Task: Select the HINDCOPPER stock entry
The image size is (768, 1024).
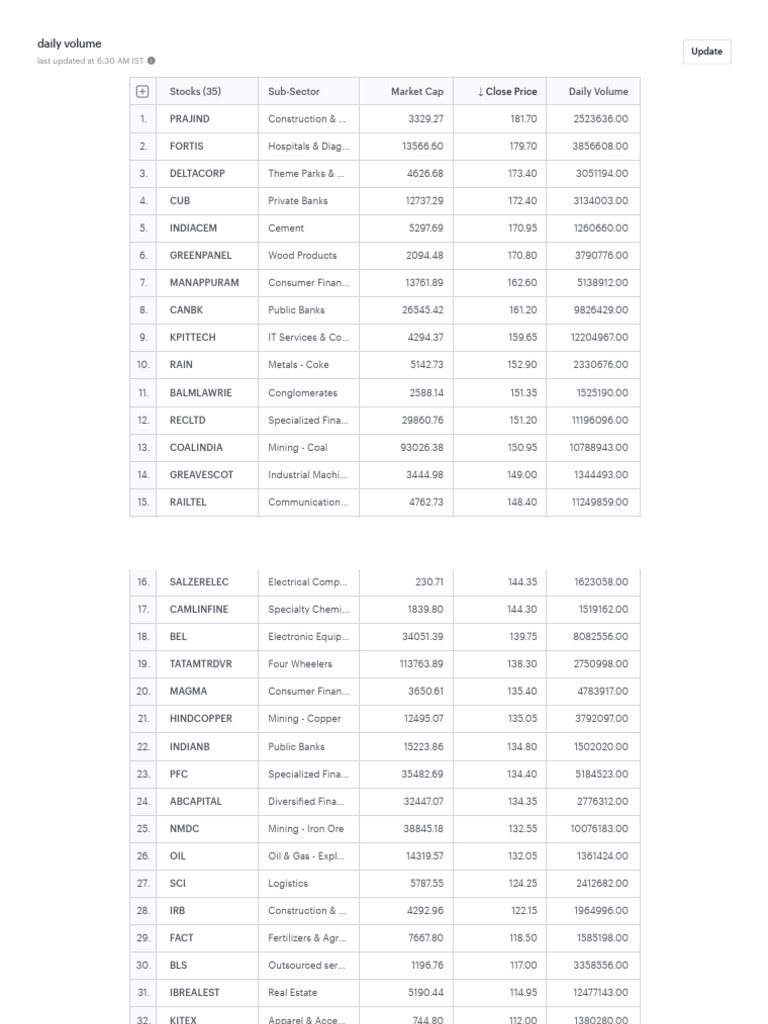Action: click(200, 718)
